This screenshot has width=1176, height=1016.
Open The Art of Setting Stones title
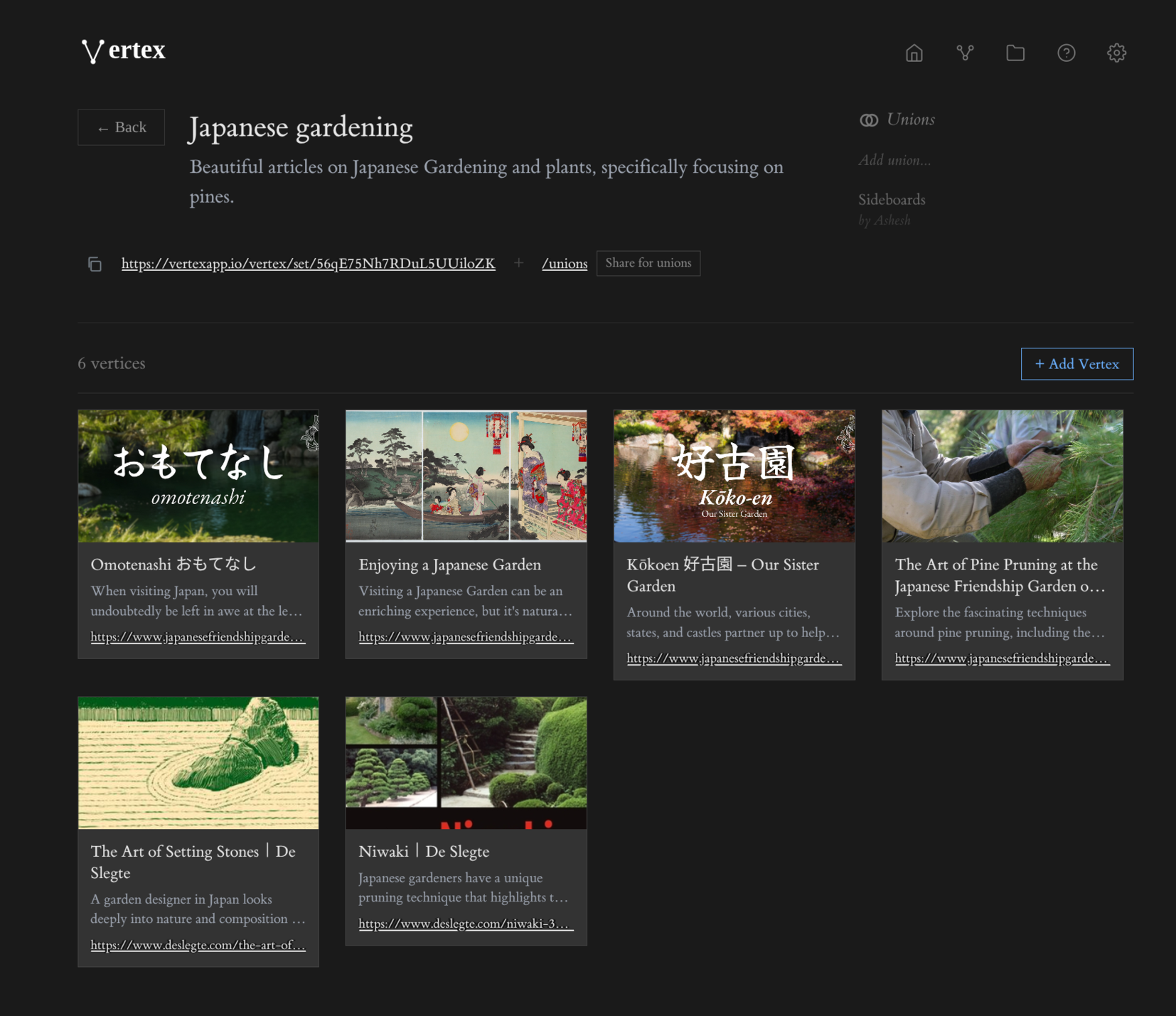[193, 862]
